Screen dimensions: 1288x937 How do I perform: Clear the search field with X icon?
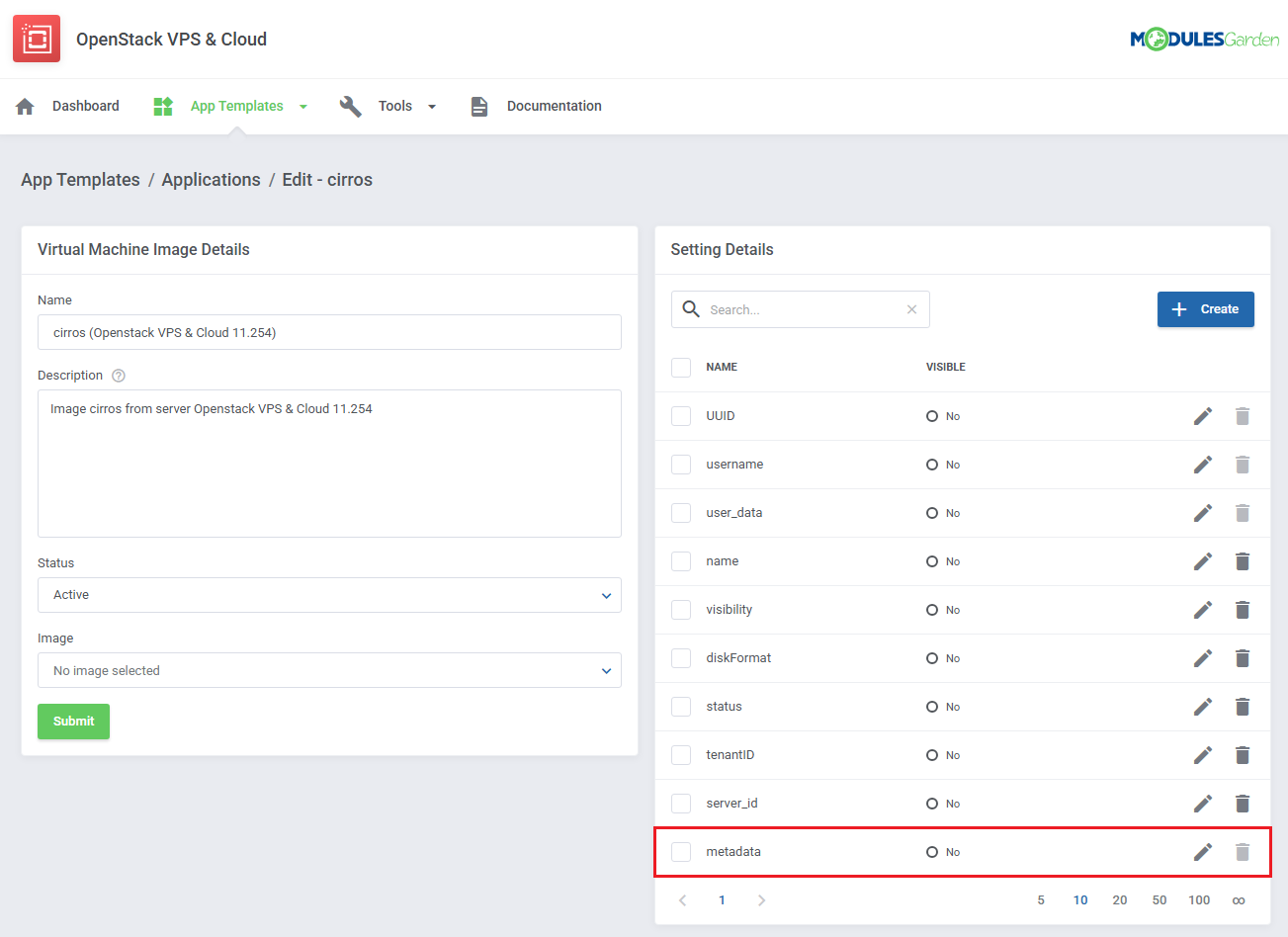click(x=911, y=309)
